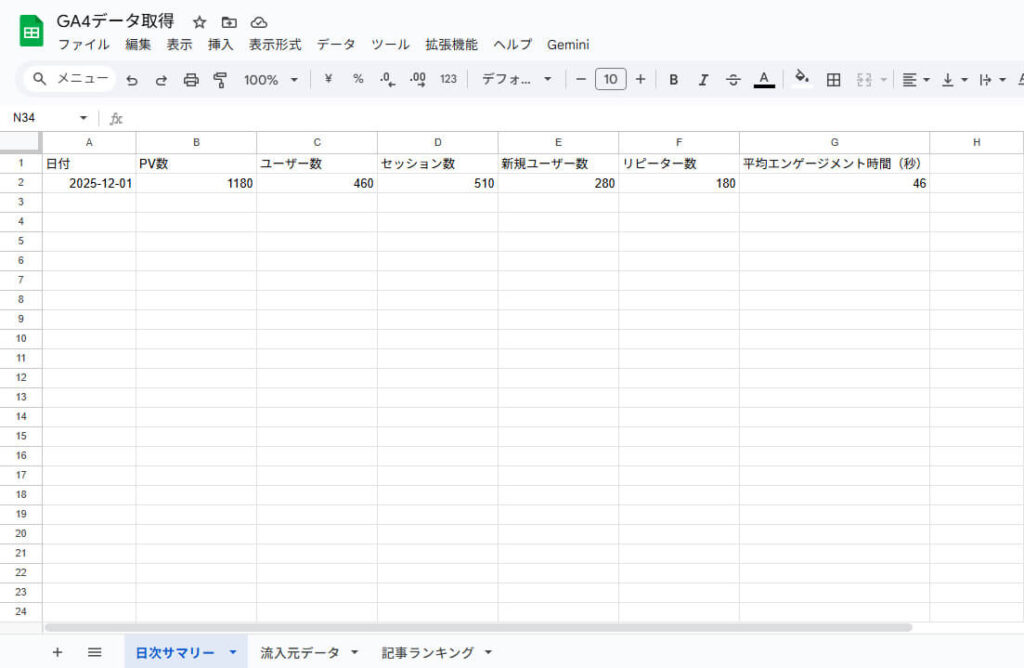Format selection as percent

pos(357,79)
